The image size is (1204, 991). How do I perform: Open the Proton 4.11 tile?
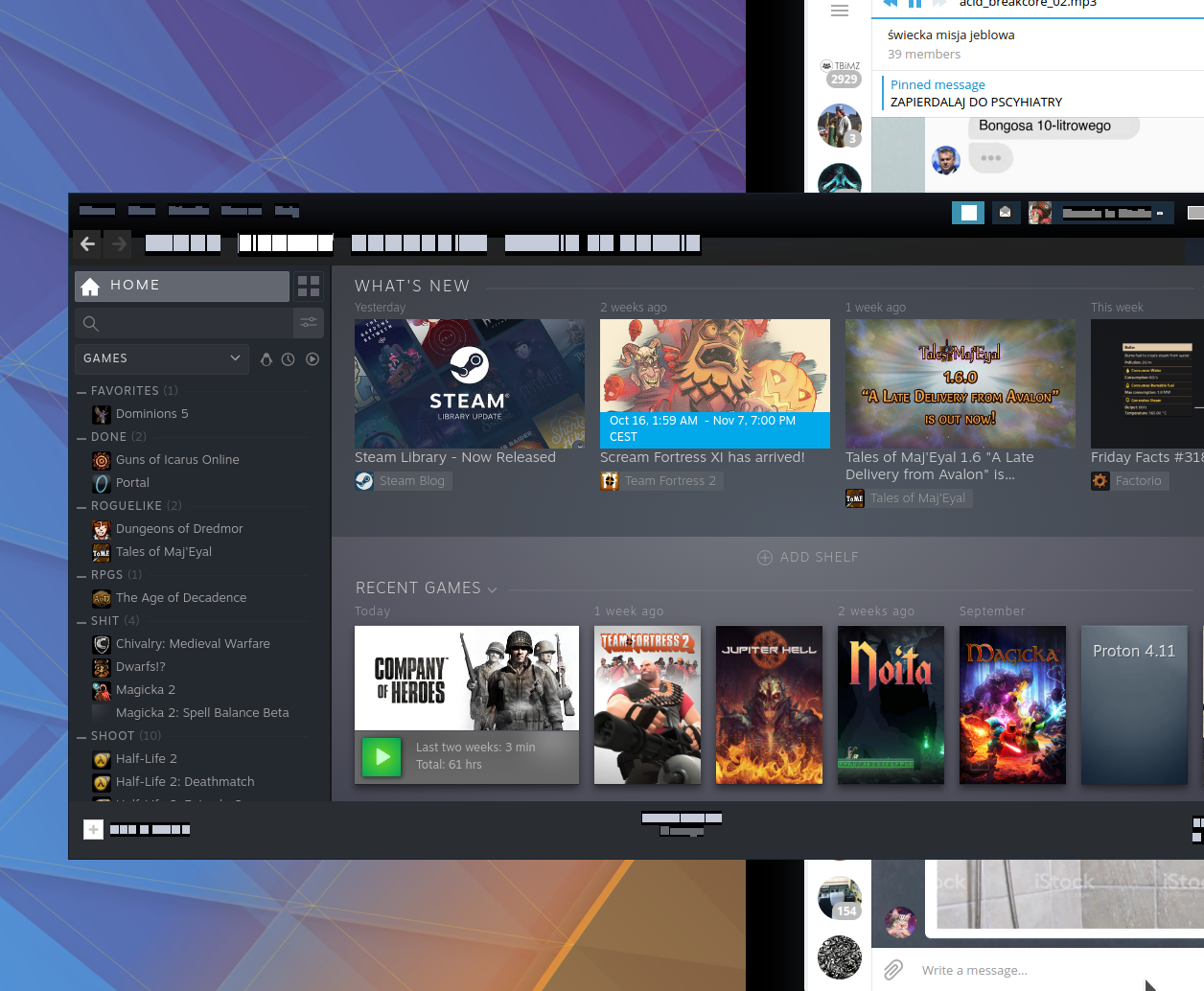tap(1134, 705)
